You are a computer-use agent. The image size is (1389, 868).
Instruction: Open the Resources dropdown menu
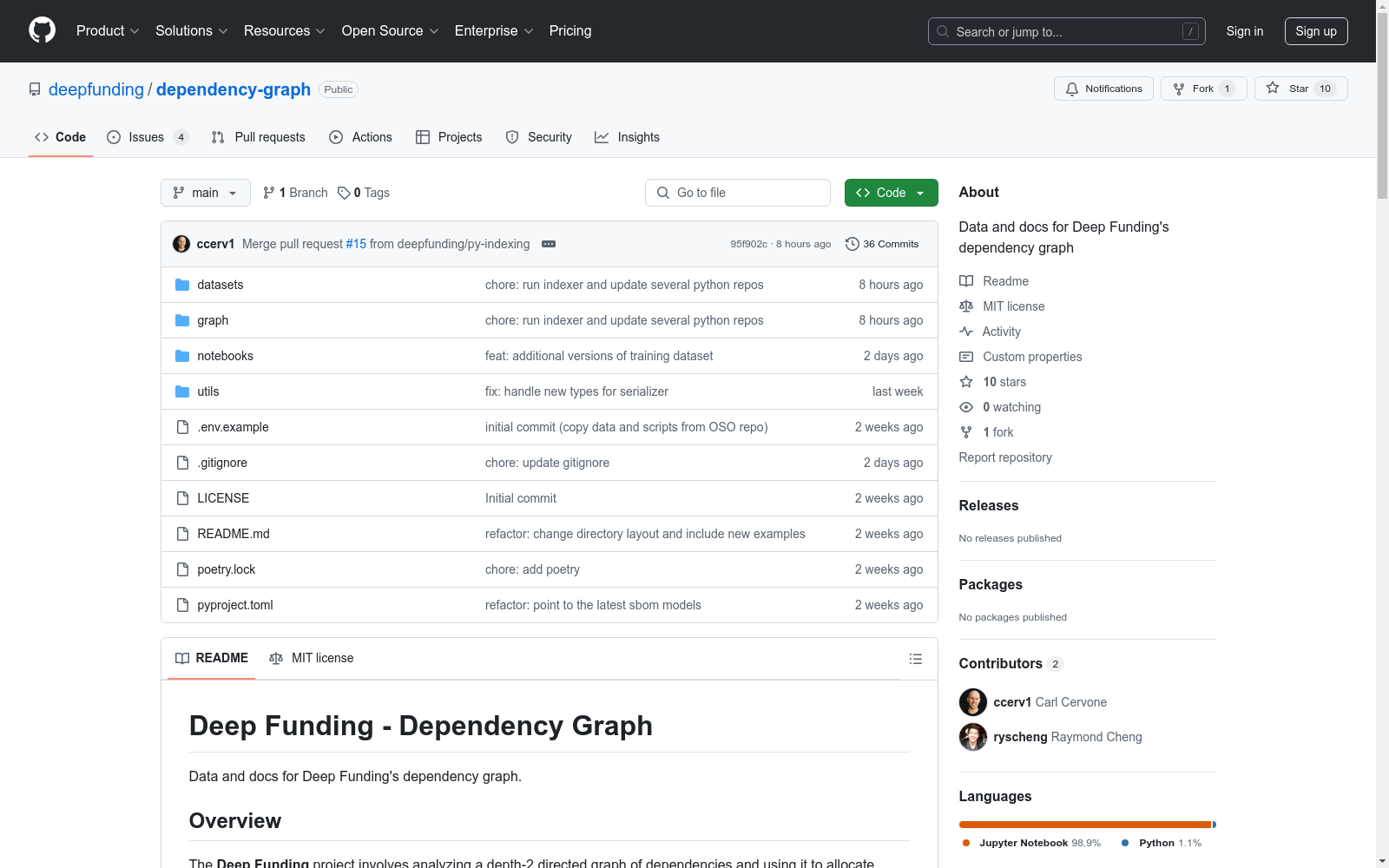click(x=285, y=31)
